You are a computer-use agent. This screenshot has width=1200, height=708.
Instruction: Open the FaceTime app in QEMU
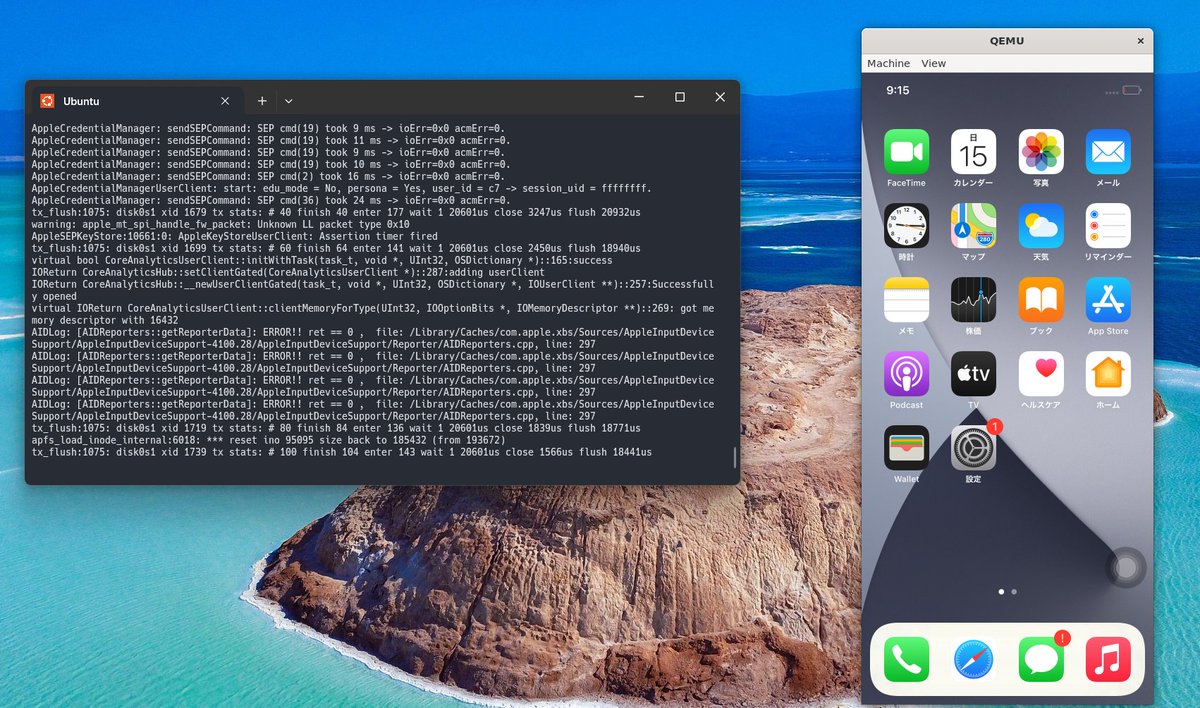point(906,152)
